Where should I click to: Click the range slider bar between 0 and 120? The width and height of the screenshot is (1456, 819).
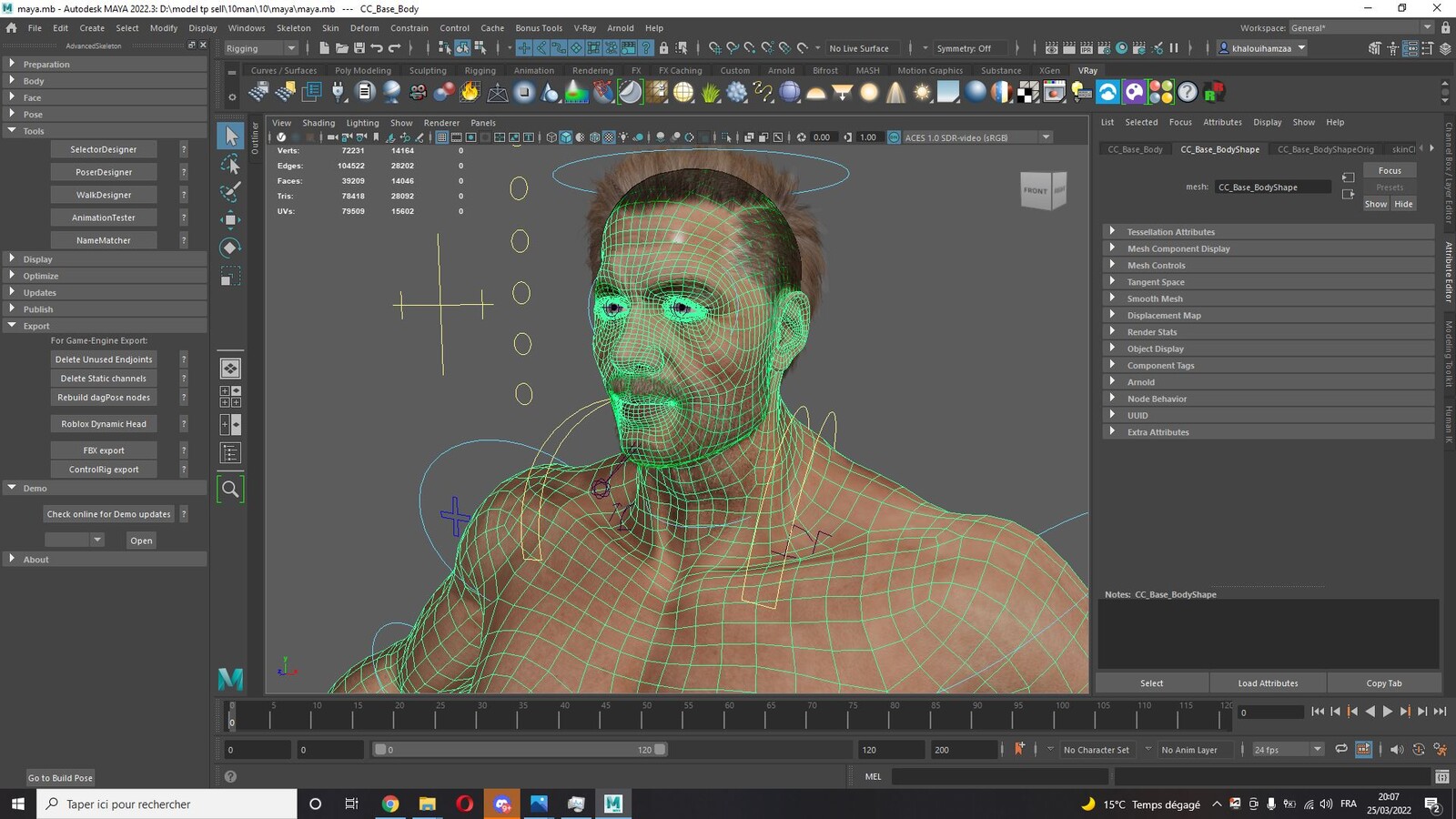tap(520, 750)
